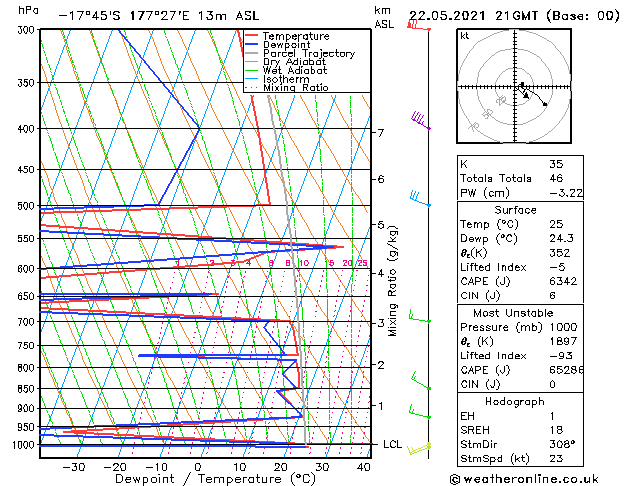Click the weatheronline.co.uk copyright text

pyautogui.click(x=524, y=479)
